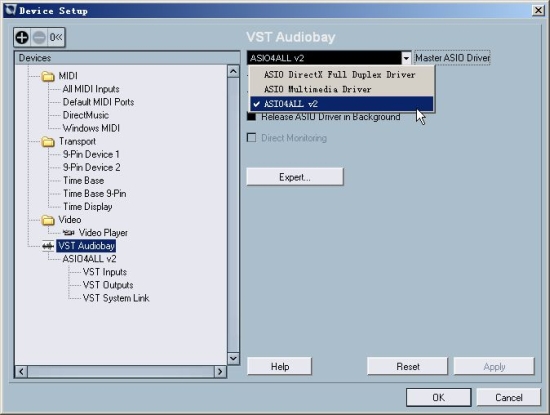Choose ASIO Multimedia Driver option
The height and width of the screenshot is (415, 550).
click(342, 89)
